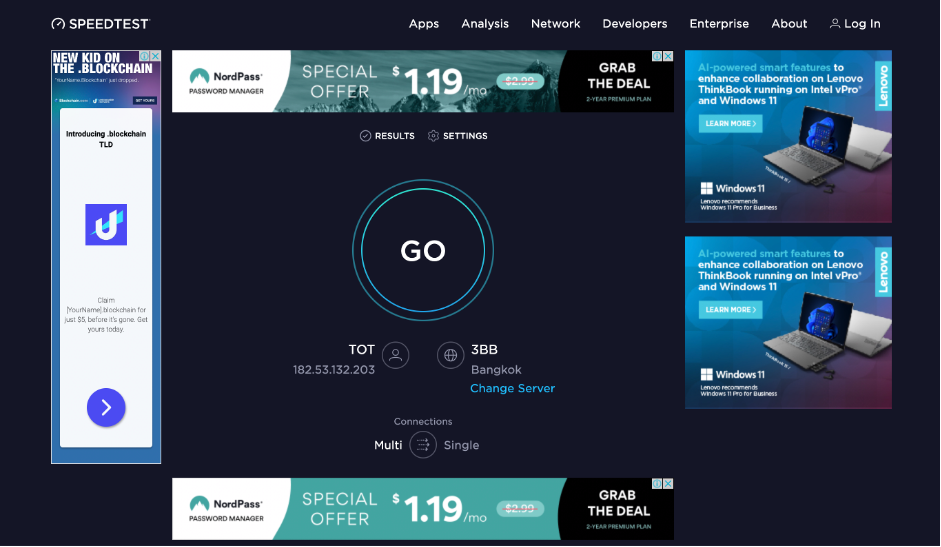This screenshot has height=547, width=941.
Task: Click the laptop image in lower Lenovo ad
Action: [x=828, y=336]
